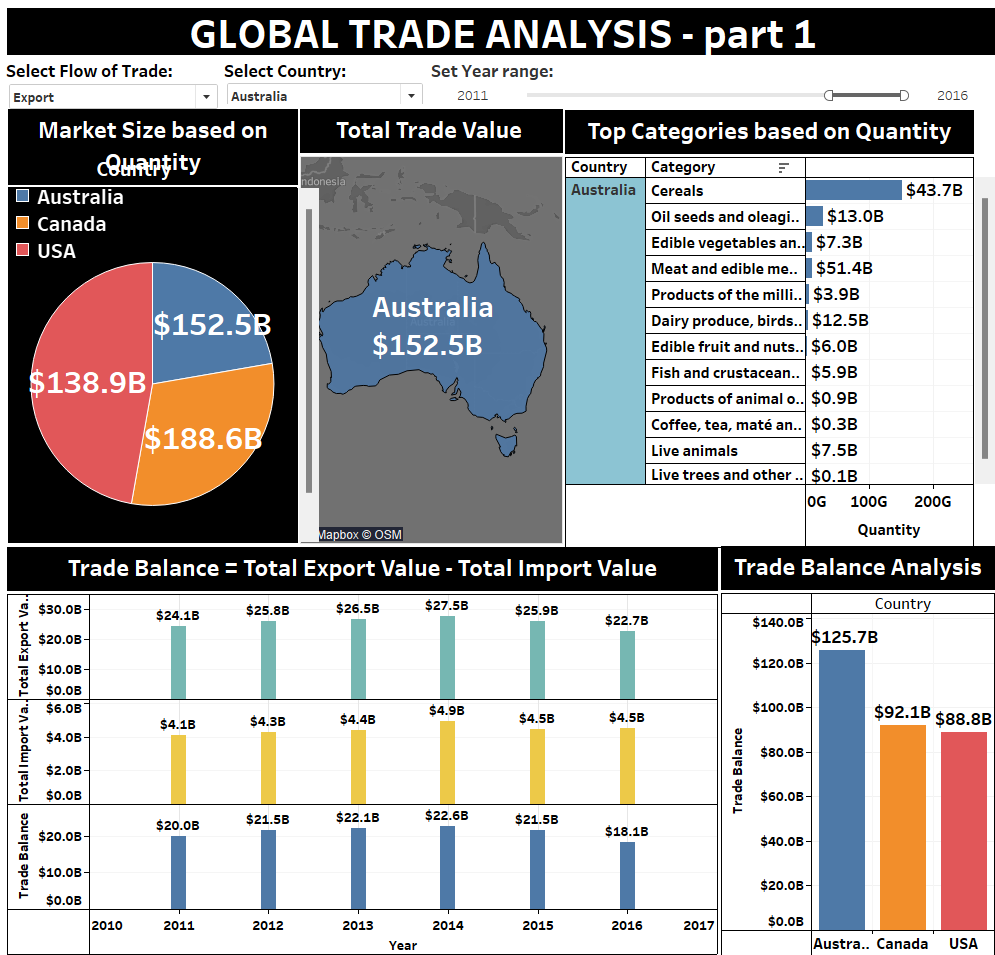
Task: Click the OSM attribution link
Action: point(388,535)
